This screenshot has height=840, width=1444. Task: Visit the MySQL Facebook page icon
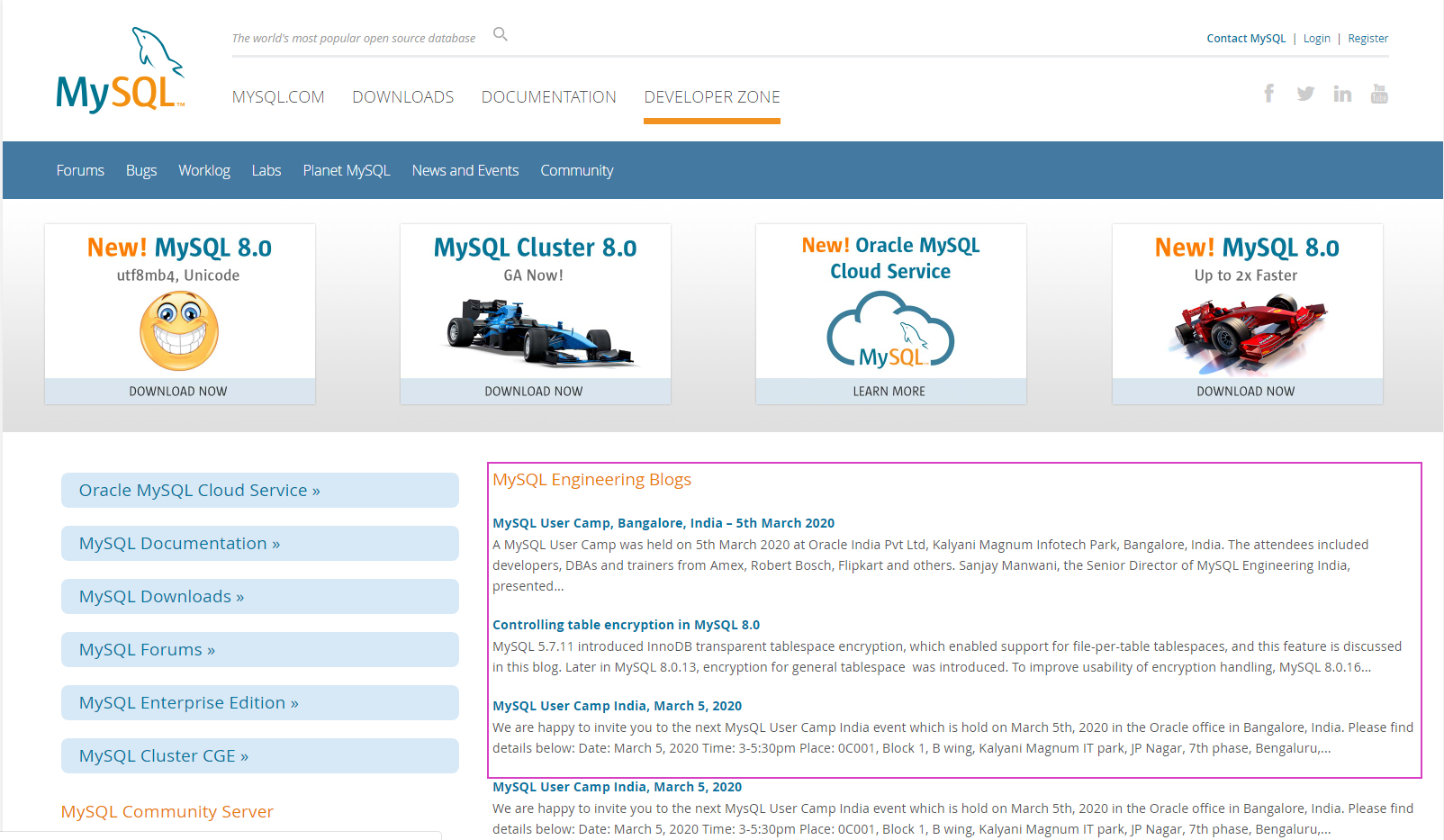tap(1268, 94)
